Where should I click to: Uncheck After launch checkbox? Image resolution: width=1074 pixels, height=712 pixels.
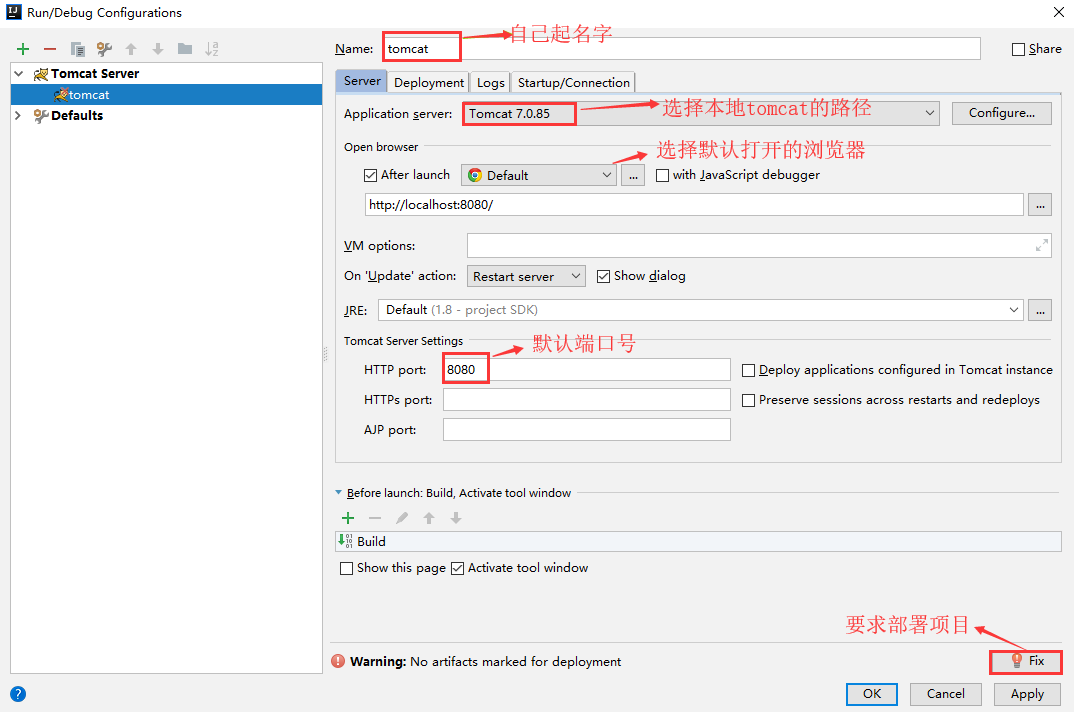371,175
